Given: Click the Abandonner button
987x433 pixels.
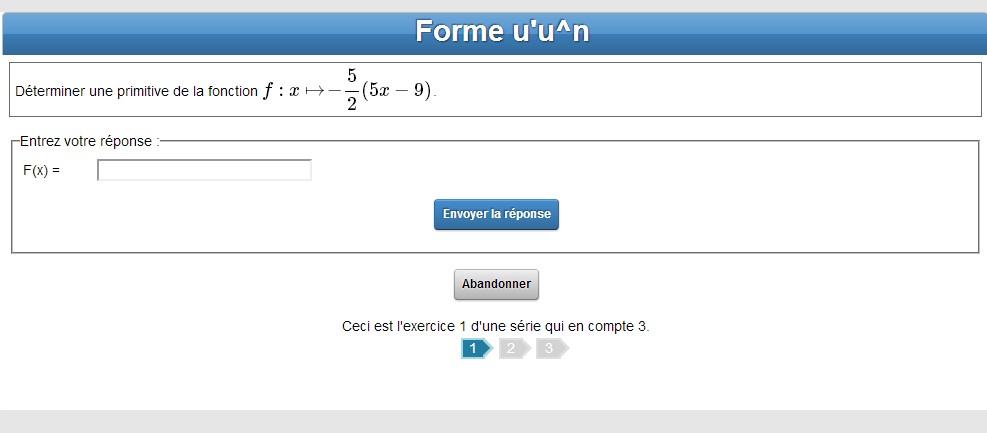Looking at the screenshot, I should tap(496, 284).
